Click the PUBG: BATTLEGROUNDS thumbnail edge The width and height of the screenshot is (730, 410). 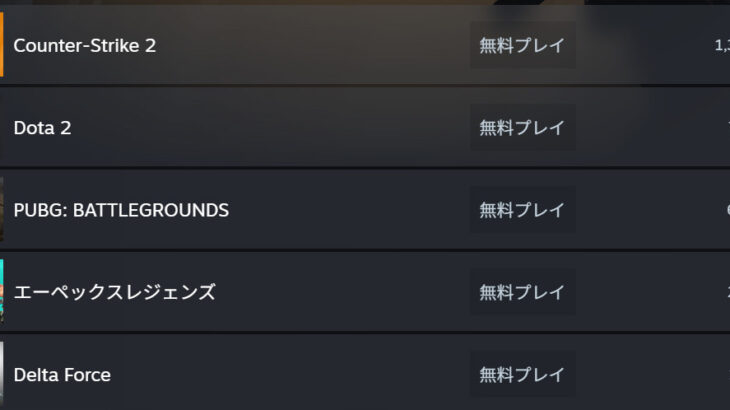(x=1, y=209)
